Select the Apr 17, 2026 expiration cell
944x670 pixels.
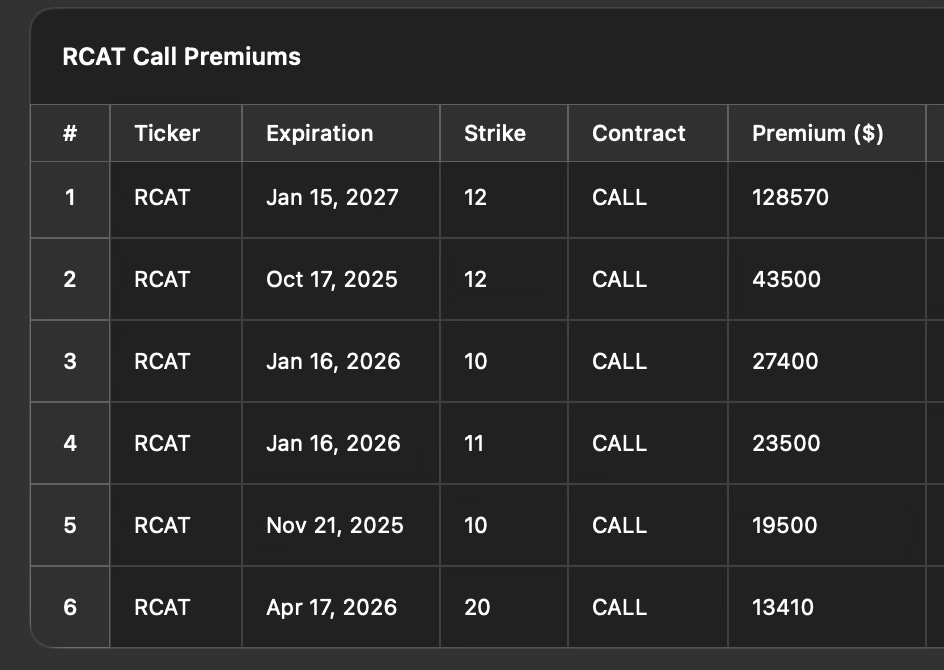(x=331, y=607)
